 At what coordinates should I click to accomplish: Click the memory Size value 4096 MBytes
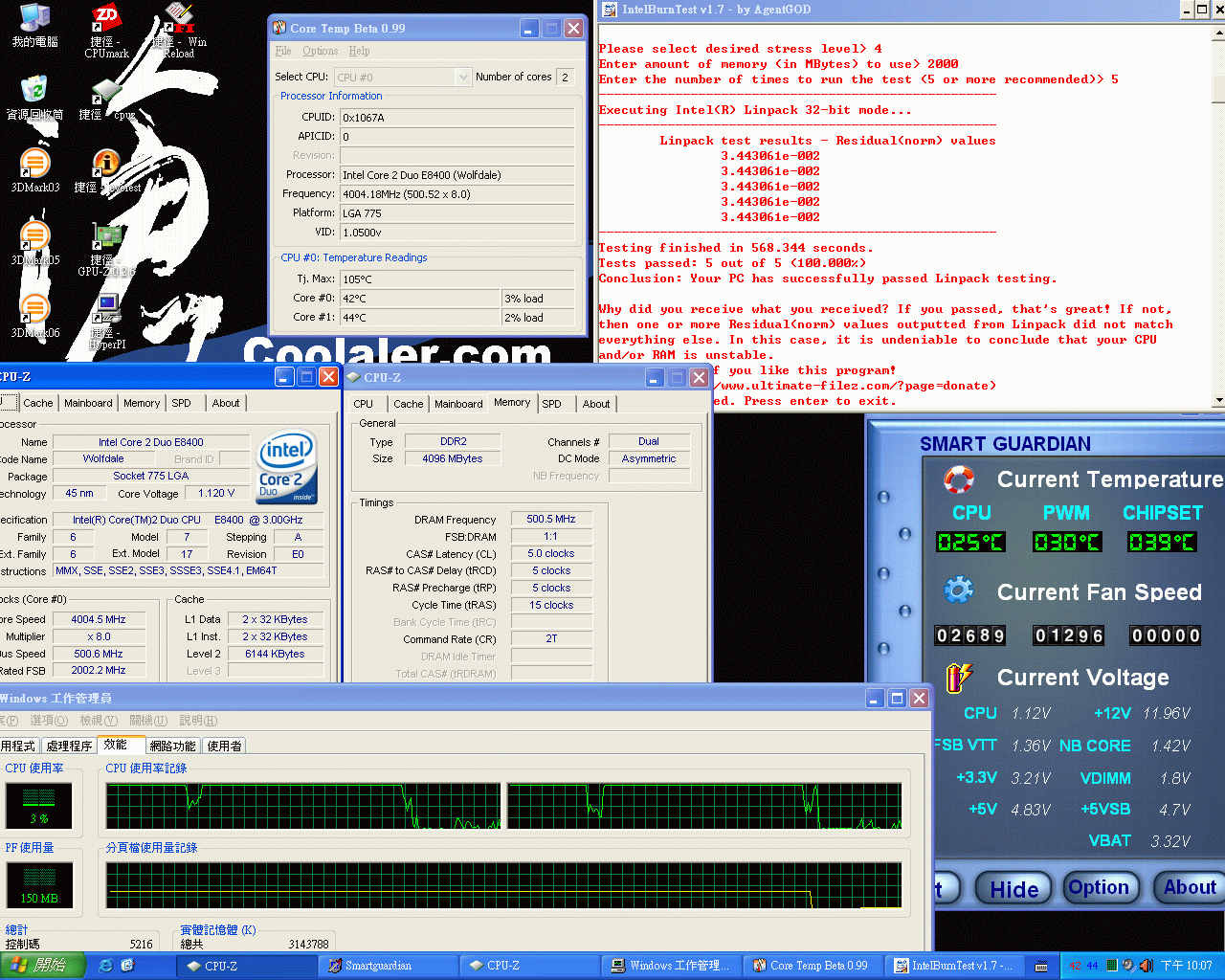(453, 458)
